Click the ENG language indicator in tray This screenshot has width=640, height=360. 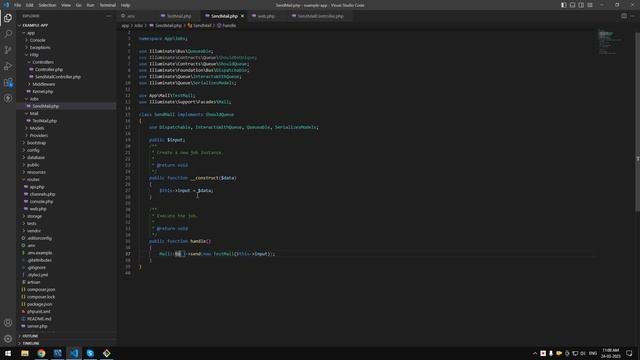(593, 353)
